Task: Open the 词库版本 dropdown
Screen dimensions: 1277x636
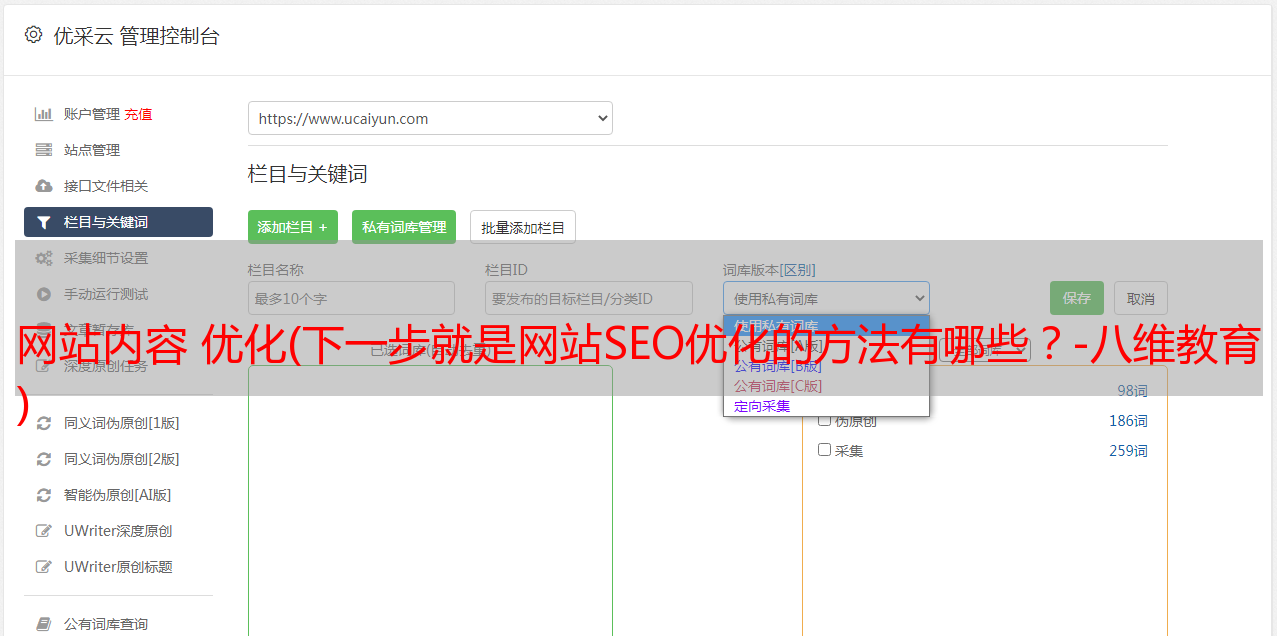Action: pyautogui.click(x=826, y=298)
